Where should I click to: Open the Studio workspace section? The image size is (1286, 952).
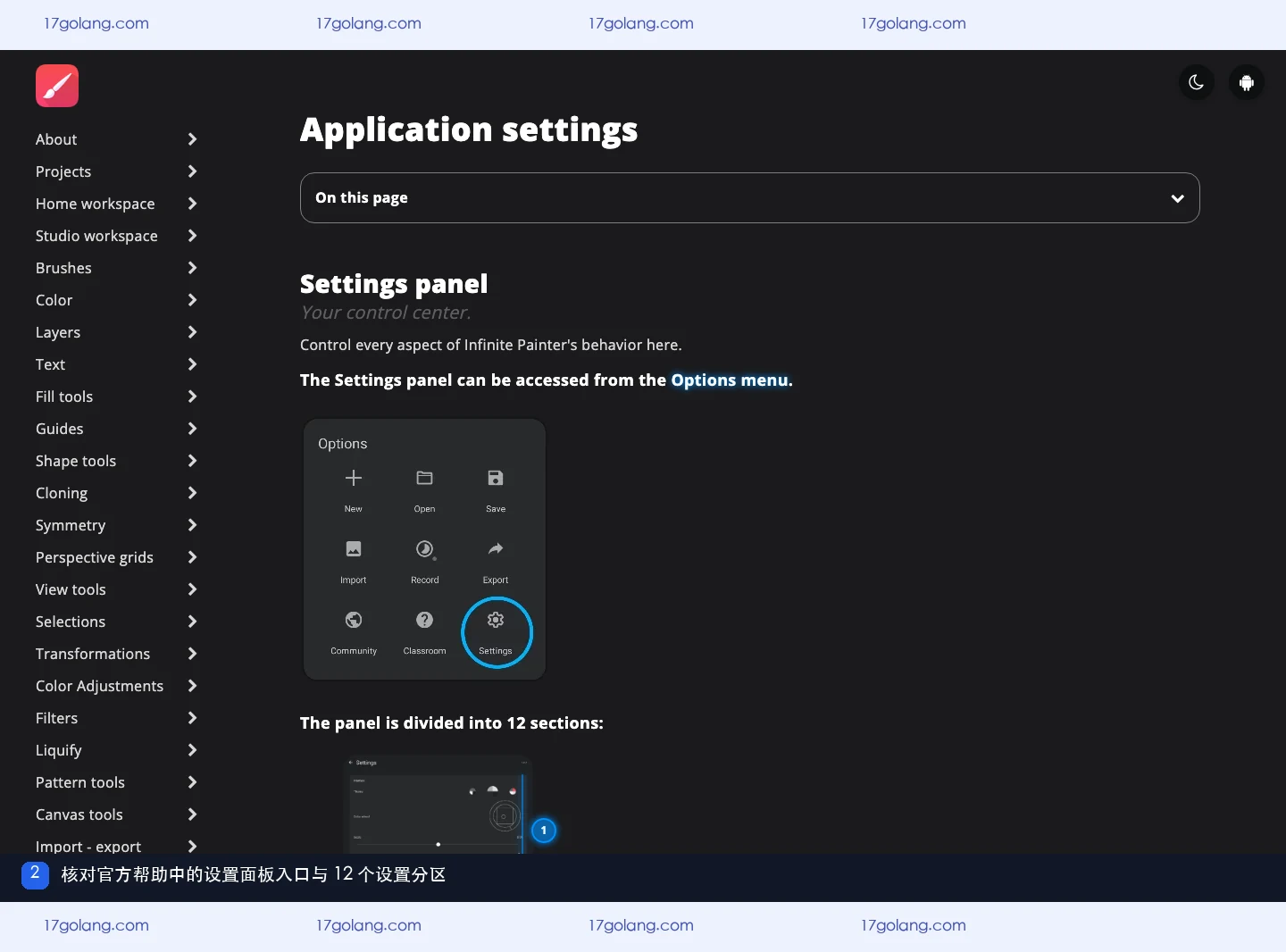(x=96, y=236)
